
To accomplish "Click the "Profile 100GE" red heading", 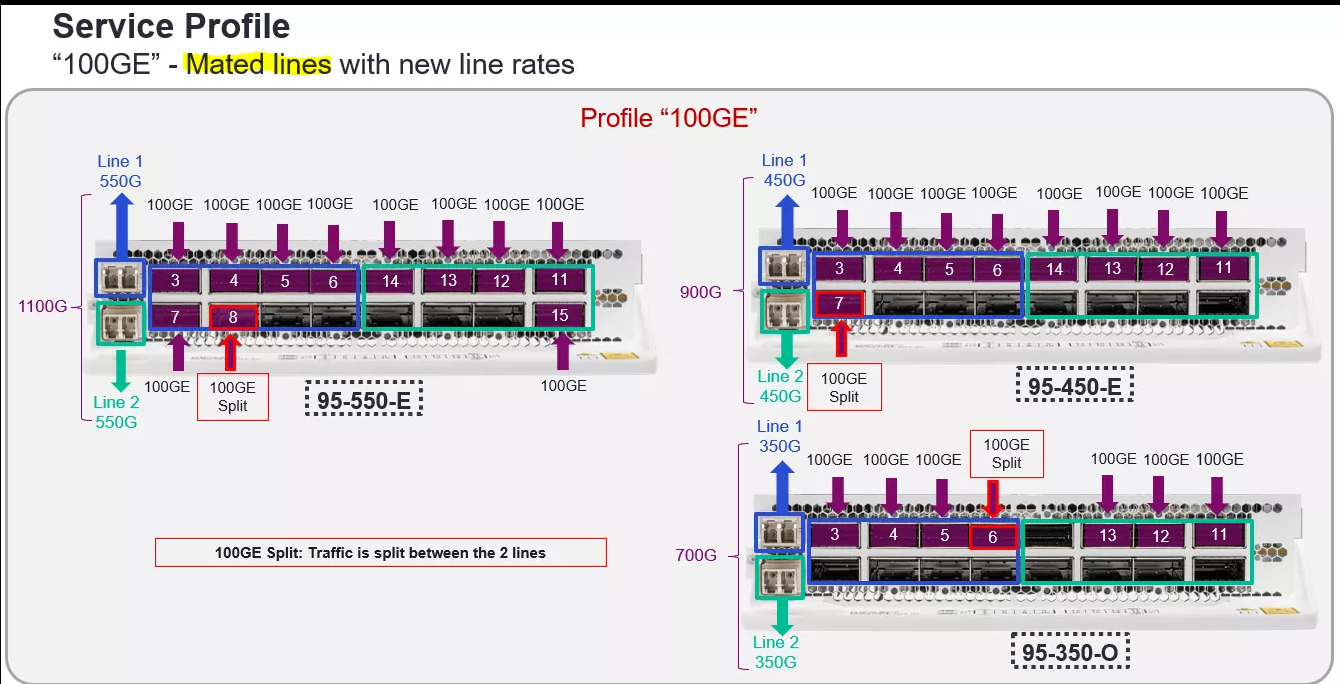I will pyautogui.click(x=669, y=118).
